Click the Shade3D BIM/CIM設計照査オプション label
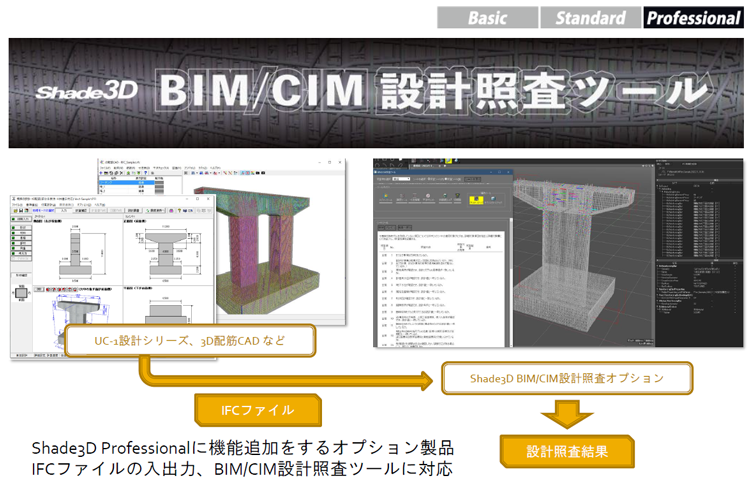750x484 pixels. tap(567, 378)
